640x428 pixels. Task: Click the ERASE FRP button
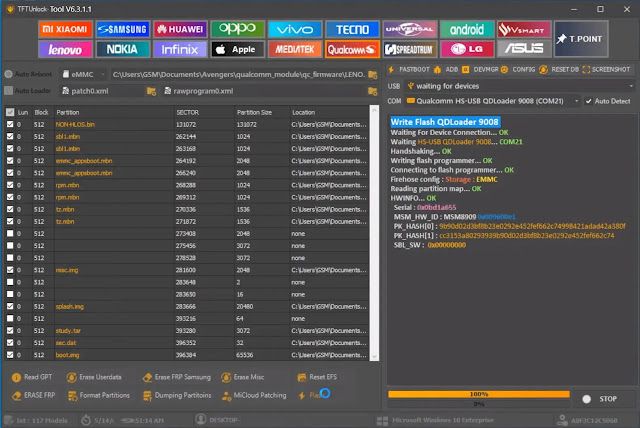(x=33, y=395)
